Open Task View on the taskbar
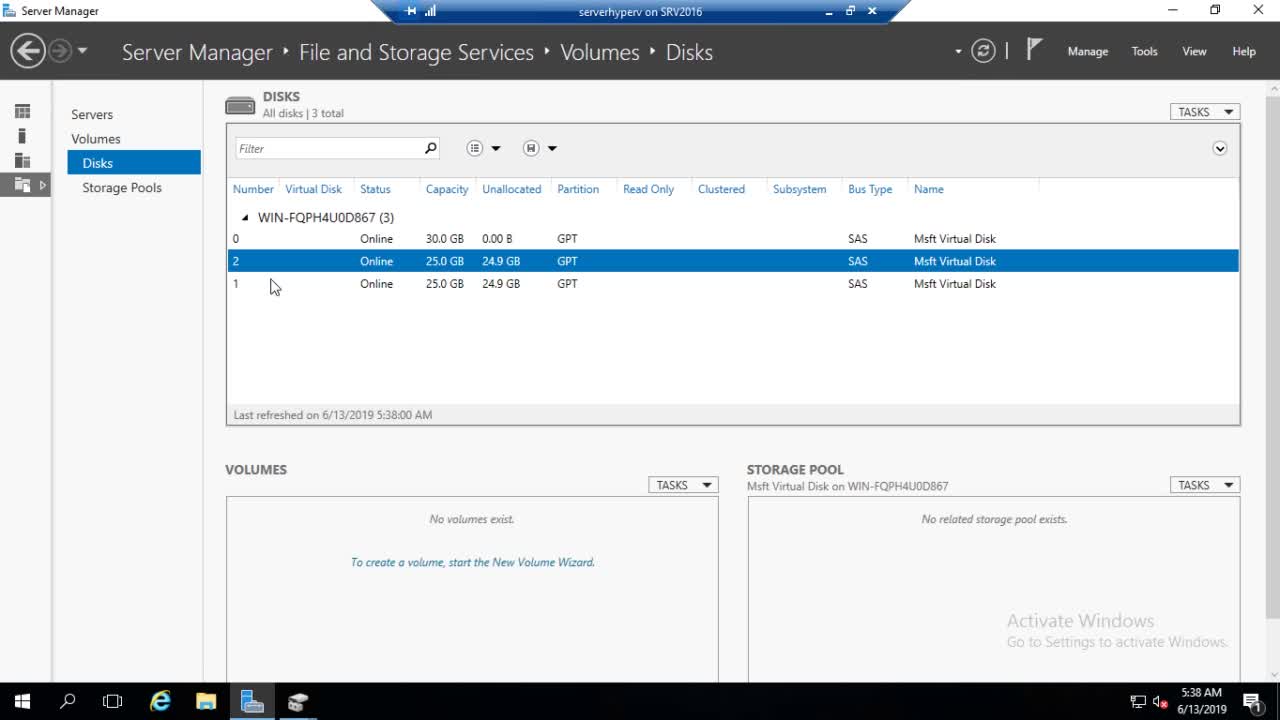This screenshot has height=720, width=1280. (x=113, y=702)
